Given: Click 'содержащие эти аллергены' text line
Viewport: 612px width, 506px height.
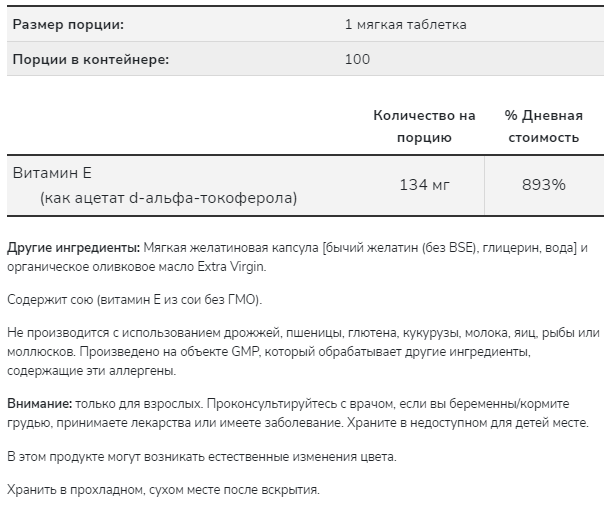Looking at the screenshot, I should pos(91,371).
